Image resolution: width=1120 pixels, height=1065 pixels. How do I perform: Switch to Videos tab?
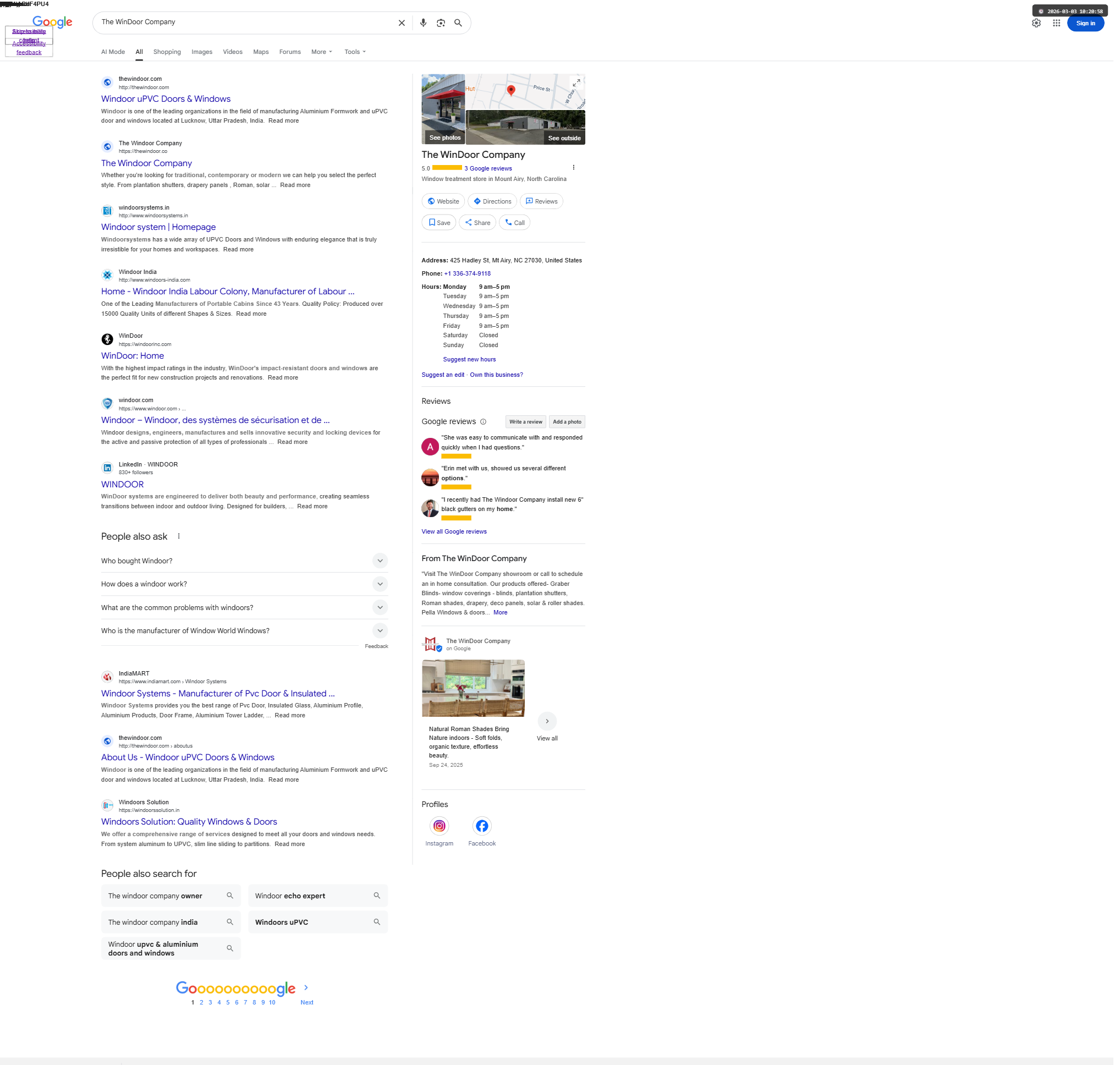(x=234, y=52)
